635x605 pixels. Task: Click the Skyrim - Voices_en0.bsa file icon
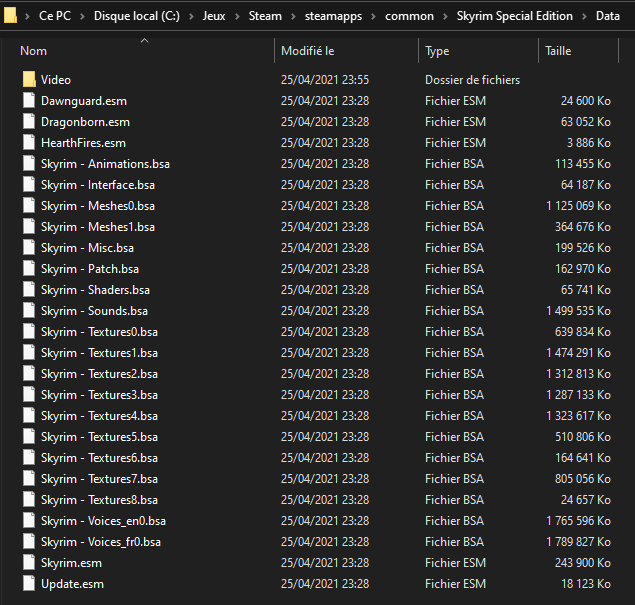click(29, 521)
